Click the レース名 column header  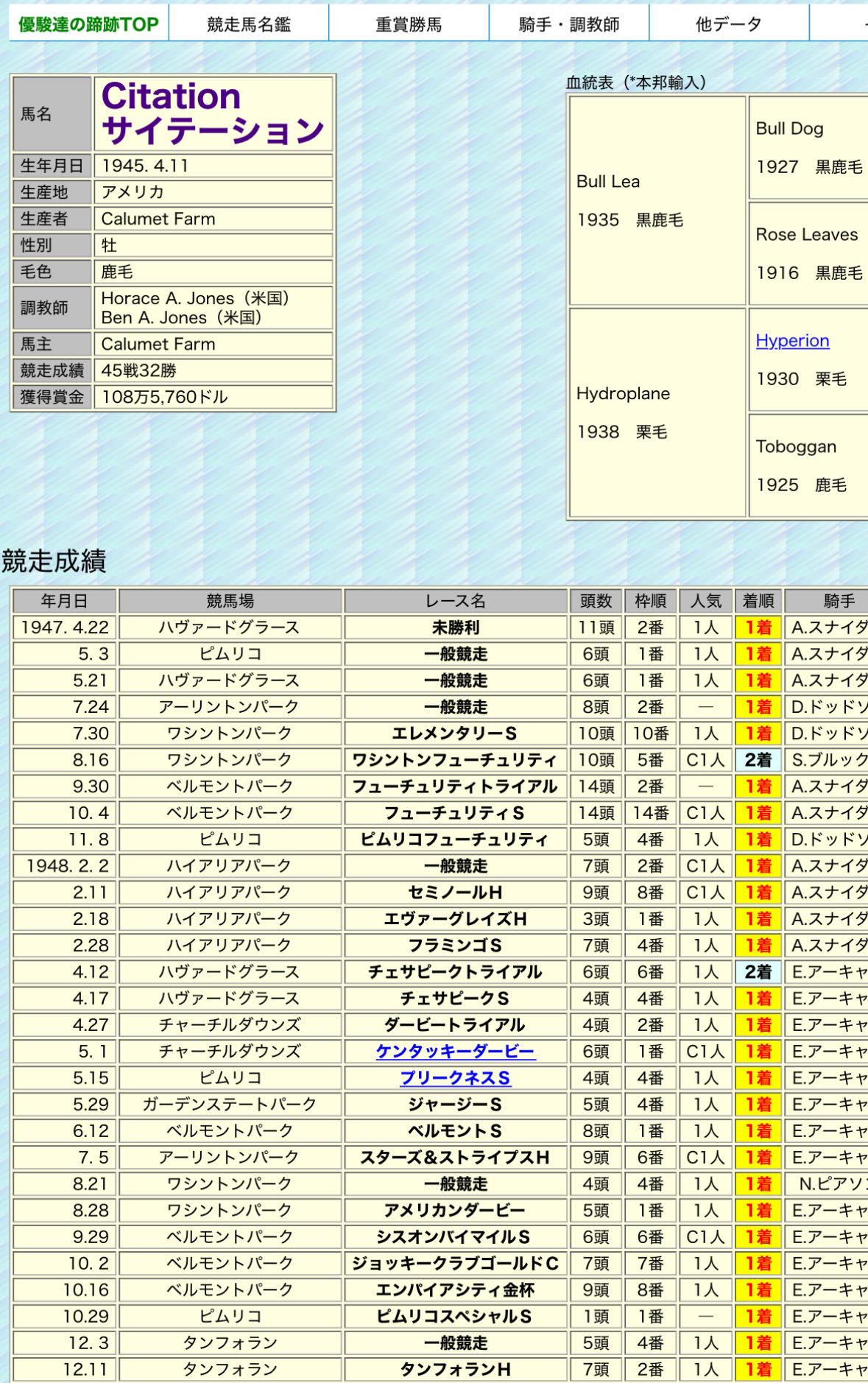tap(456, 601)
